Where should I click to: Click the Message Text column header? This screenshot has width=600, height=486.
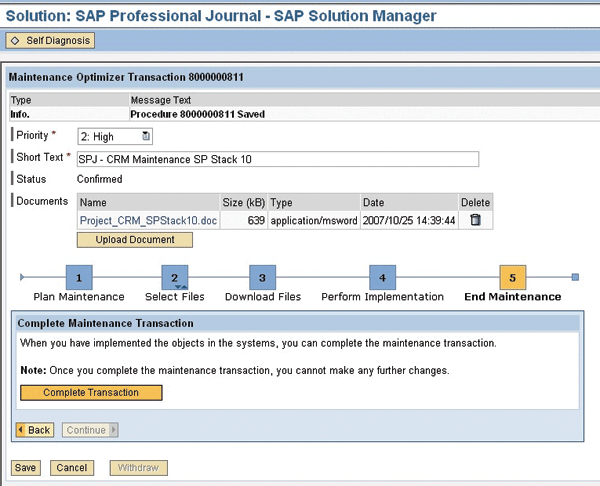[x=161, y=100]
